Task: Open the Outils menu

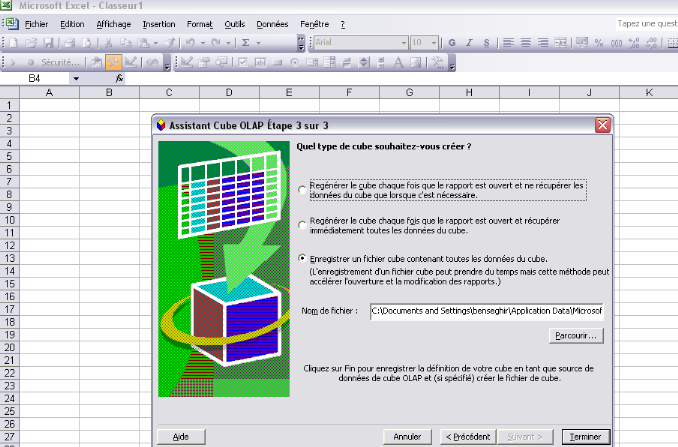Action: click(x=235, y=24)
